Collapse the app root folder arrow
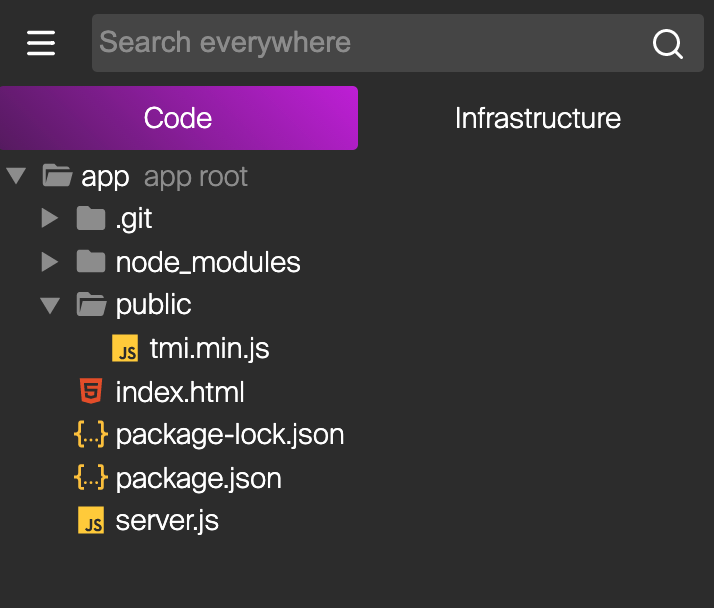 coord(15,177)
